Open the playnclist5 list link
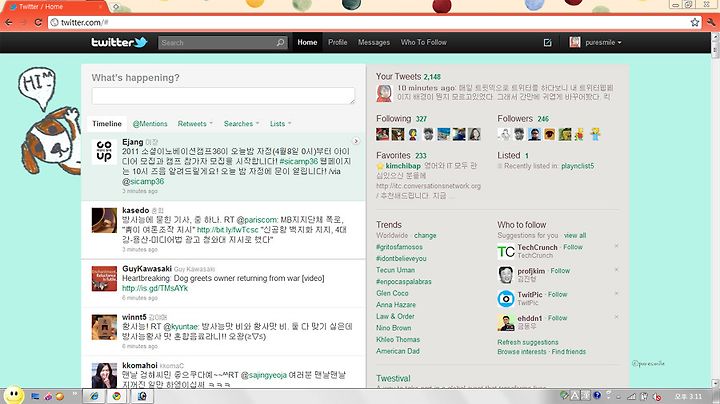The width and height of the screenshot is (720, 404). 577,166
